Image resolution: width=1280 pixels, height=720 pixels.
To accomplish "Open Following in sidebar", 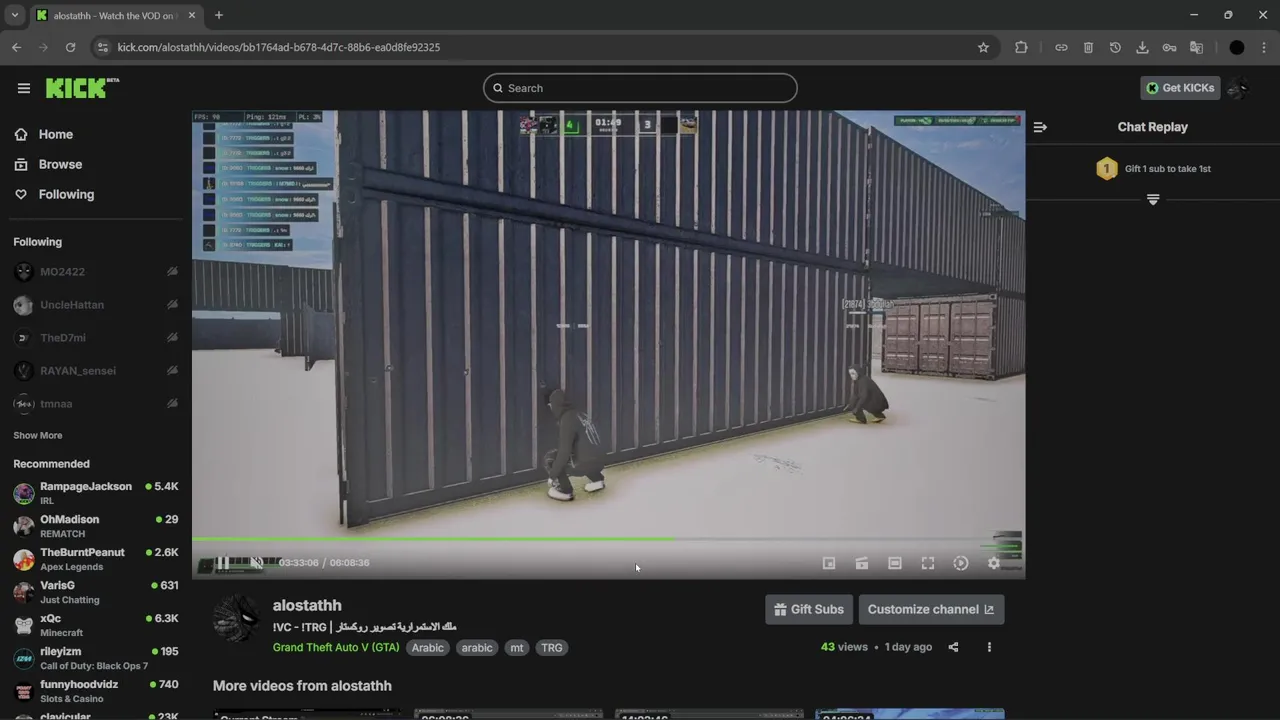I will click(66, 194).
